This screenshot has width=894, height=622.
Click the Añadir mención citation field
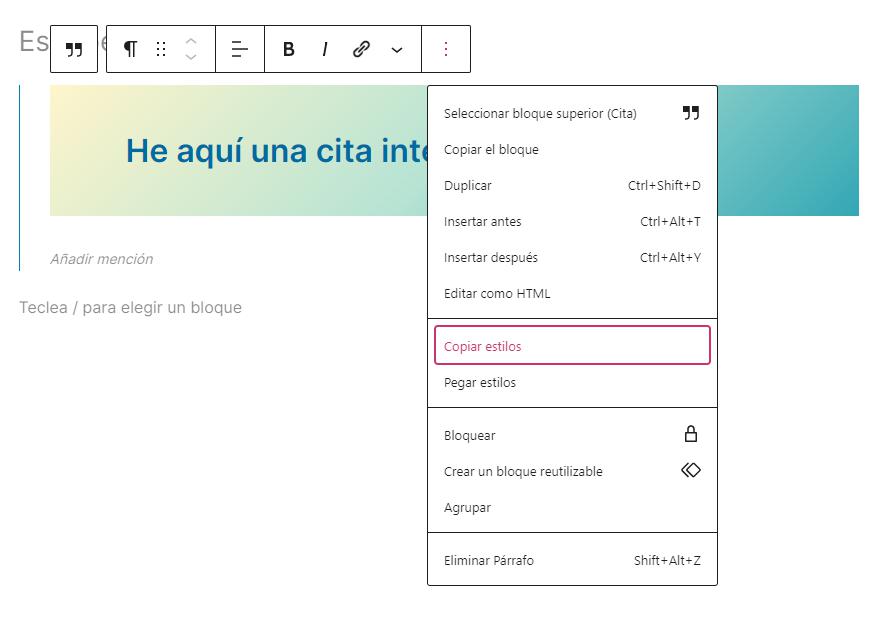[x=102, y=259]
